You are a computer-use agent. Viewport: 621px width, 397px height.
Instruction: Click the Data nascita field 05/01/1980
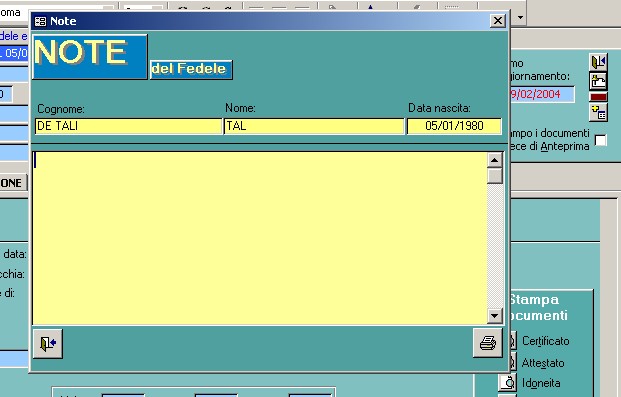click(x=454, y=126)
